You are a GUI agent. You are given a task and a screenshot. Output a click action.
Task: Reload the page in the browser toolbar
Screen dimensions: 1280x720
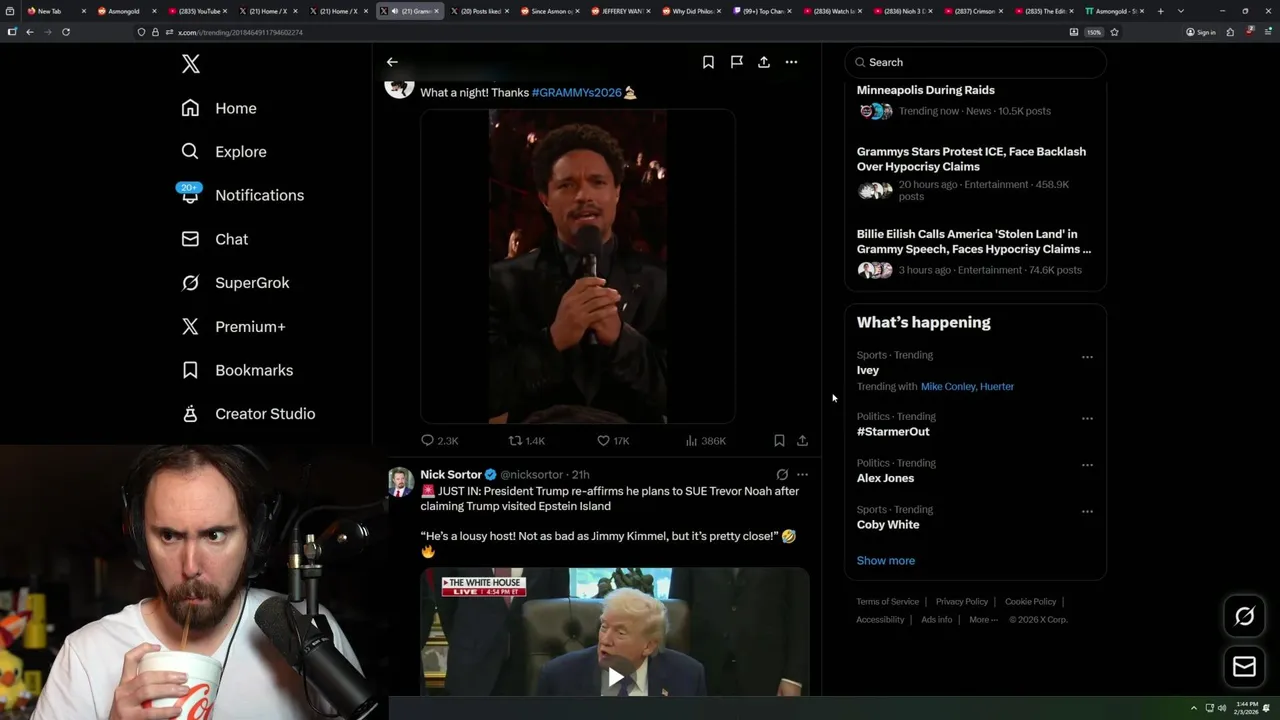pos(66,32)
